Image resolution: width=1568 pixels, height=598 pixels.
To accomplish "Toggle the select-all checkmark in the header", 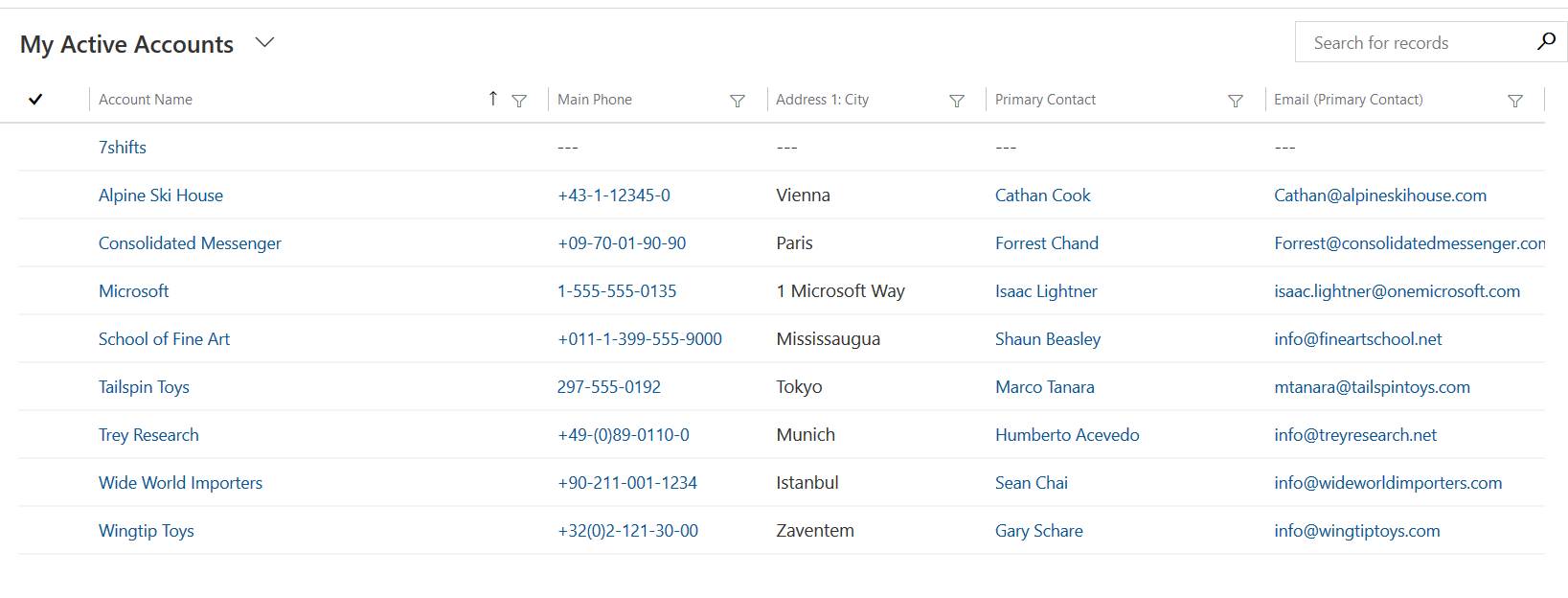I will [x=35, y=99].
